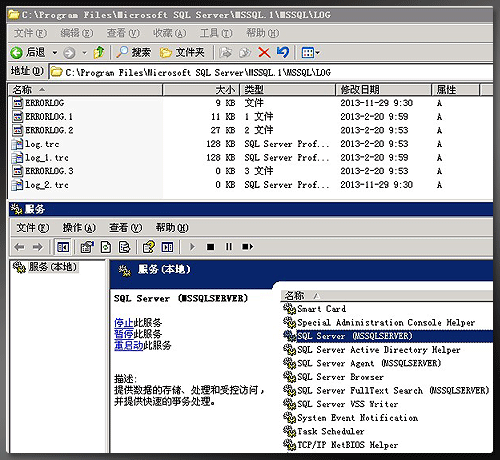Click the Stop Service square button
The image size is (500, 460).
click(x=210, y=247)
